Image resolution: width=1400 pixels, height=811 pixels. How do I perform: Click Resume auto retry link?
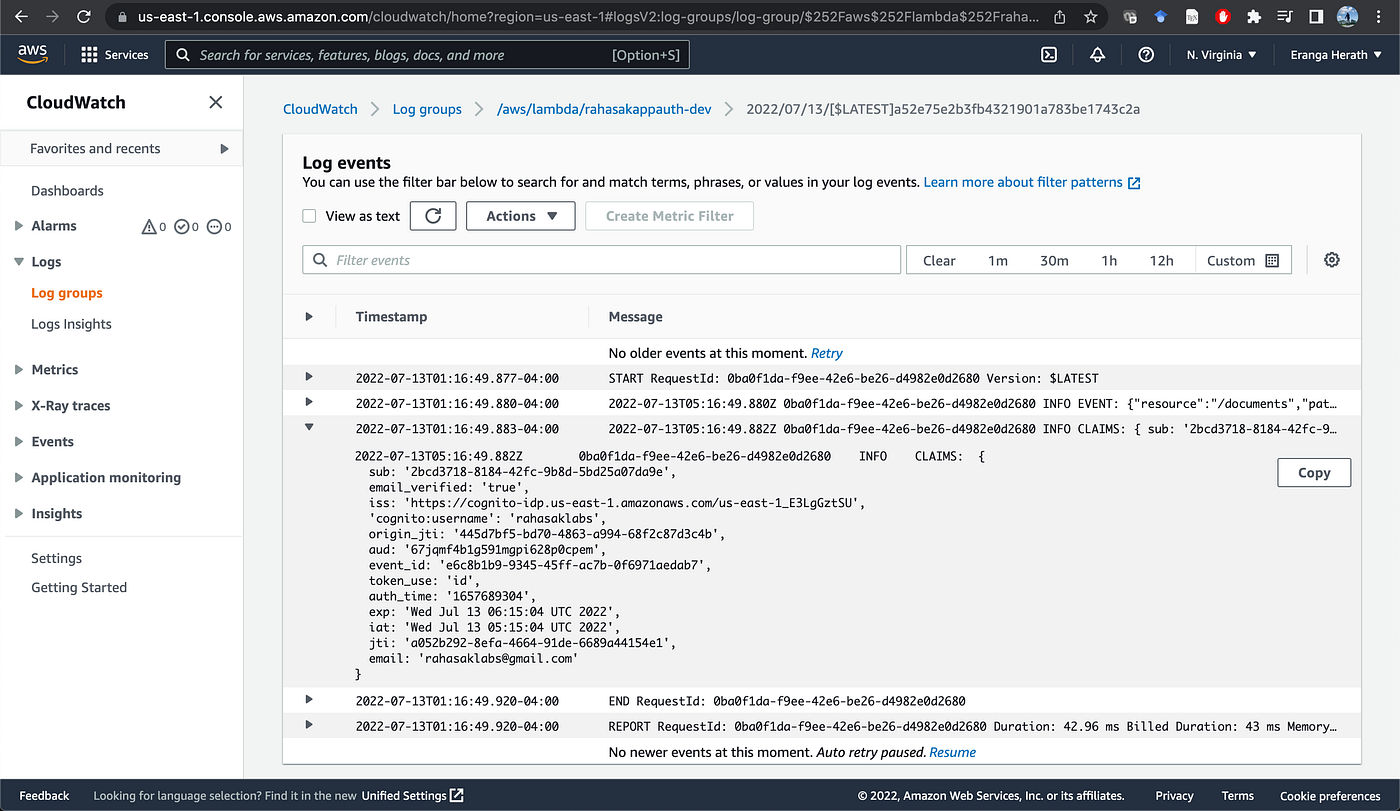(x=953, y=752)
